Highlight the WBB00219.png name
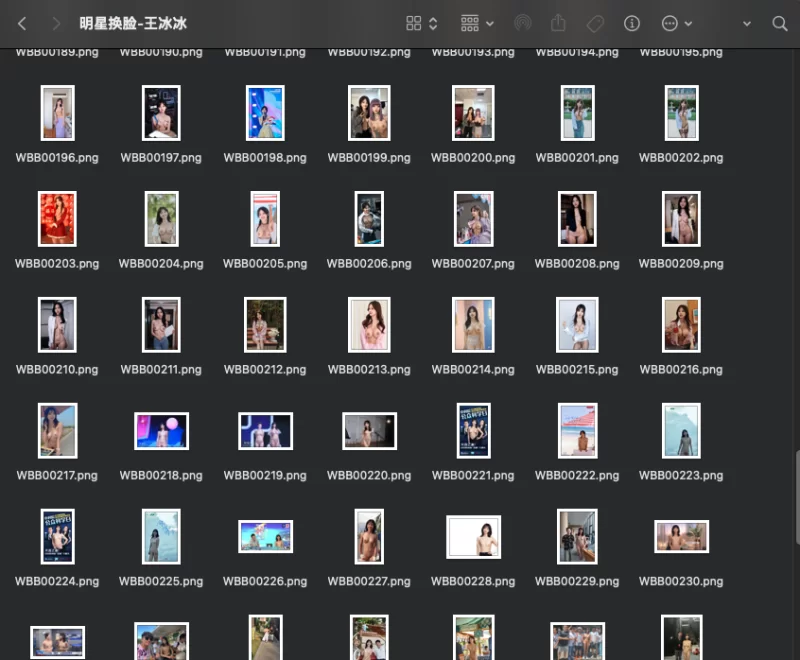 tap(265, 475)
